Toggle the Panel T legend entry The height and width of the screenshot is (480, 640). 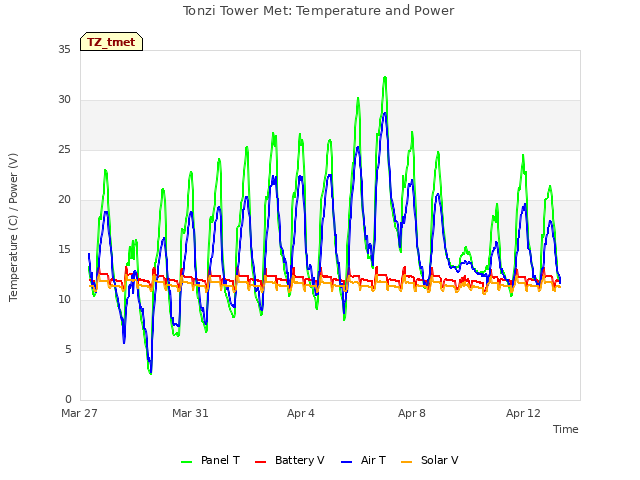[x=210, y=460]
